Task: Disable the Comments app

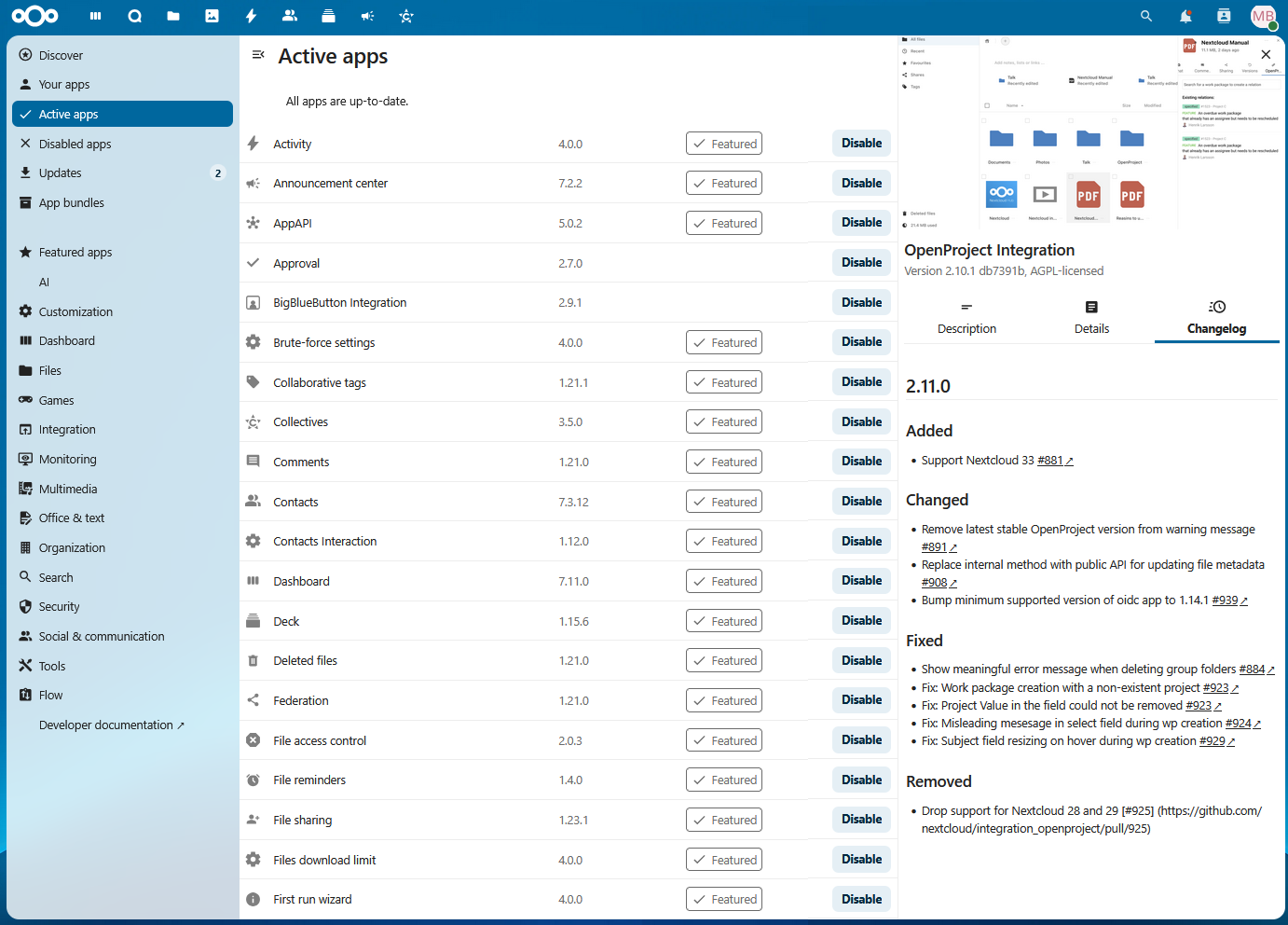Action: point(860,461)
